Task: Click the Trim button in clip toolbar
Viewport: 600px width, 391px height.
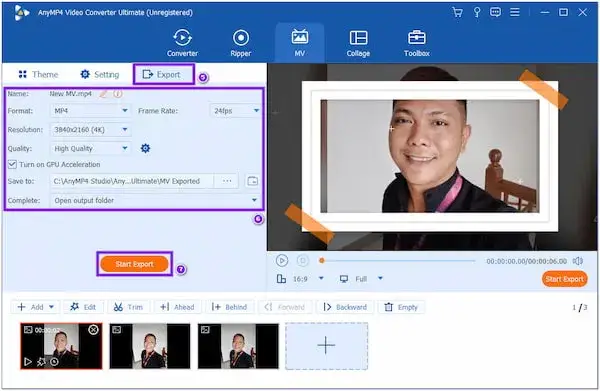Action: pos(128,307)
